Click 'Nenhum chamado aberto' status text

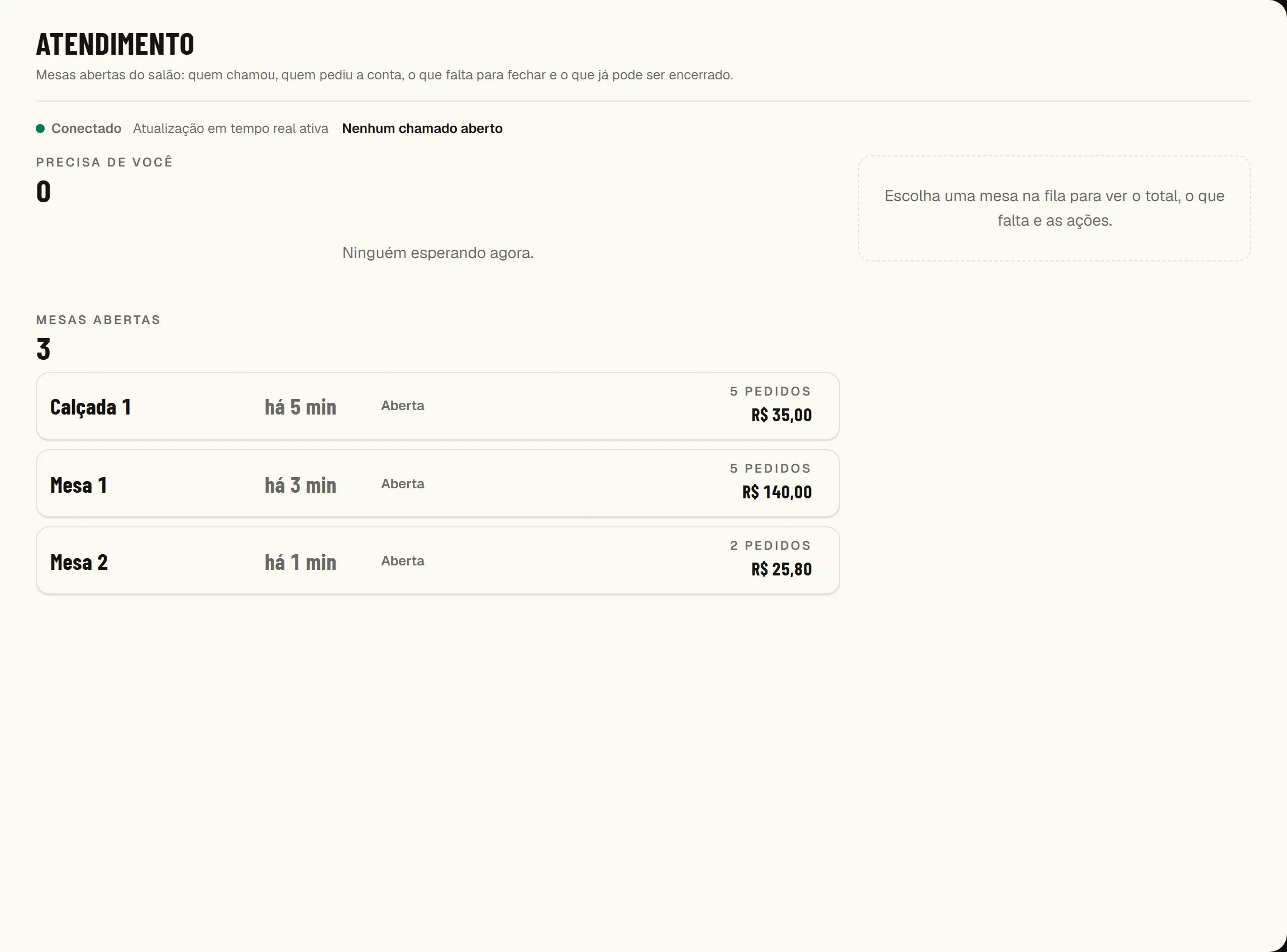[x=422, y=128]
